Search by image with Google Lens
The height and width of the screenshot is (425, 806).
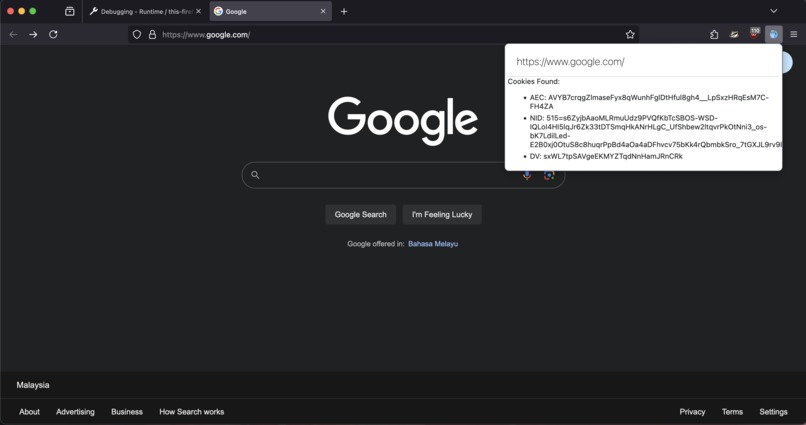[549, 175]
